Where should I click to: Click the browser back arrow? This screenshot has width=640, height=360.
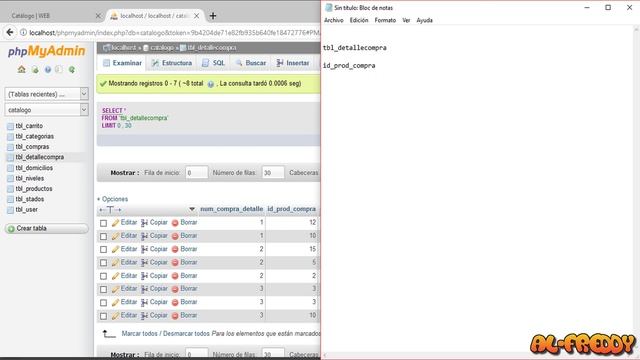(10, 32)
